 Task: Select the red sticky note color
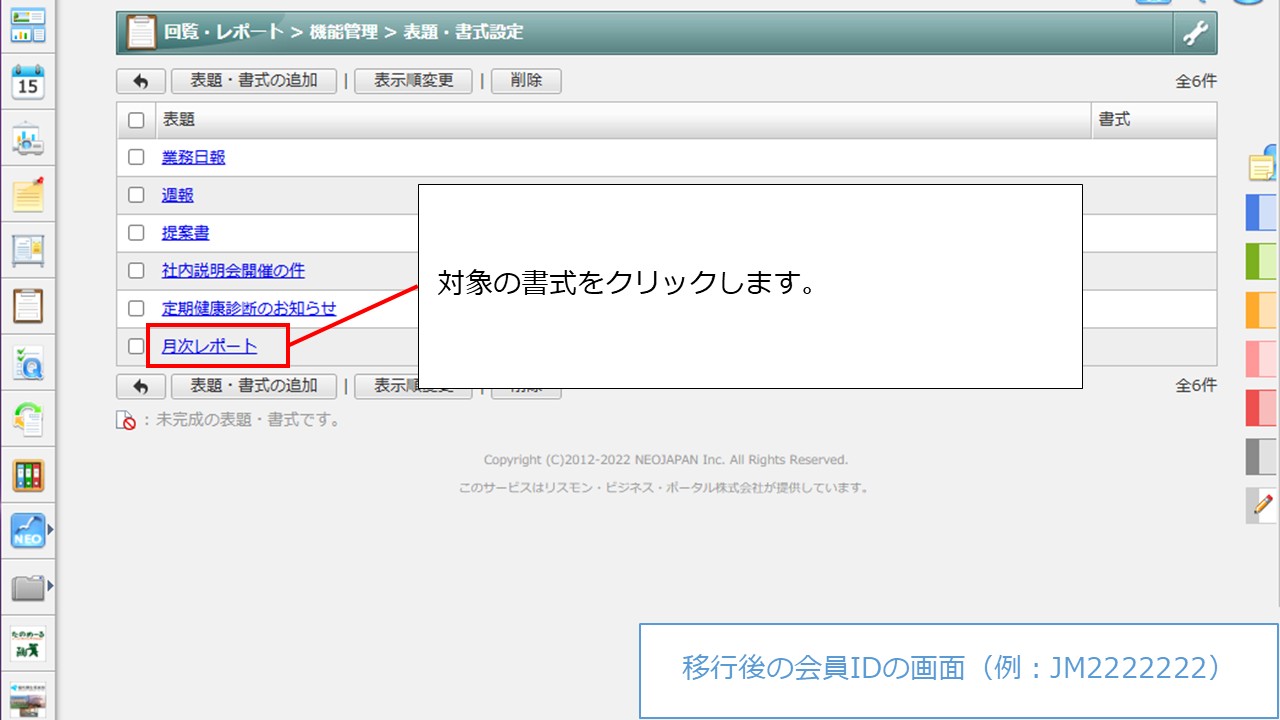pyautogui.click(x=1262, y=408)
